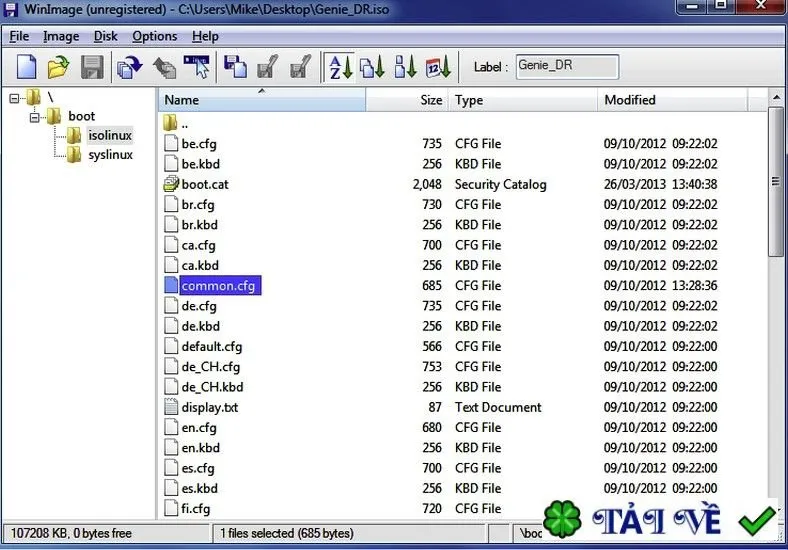The height and width of the screenshot is (550, 788).
Task: Select the display.txt file
Action: 210,407
